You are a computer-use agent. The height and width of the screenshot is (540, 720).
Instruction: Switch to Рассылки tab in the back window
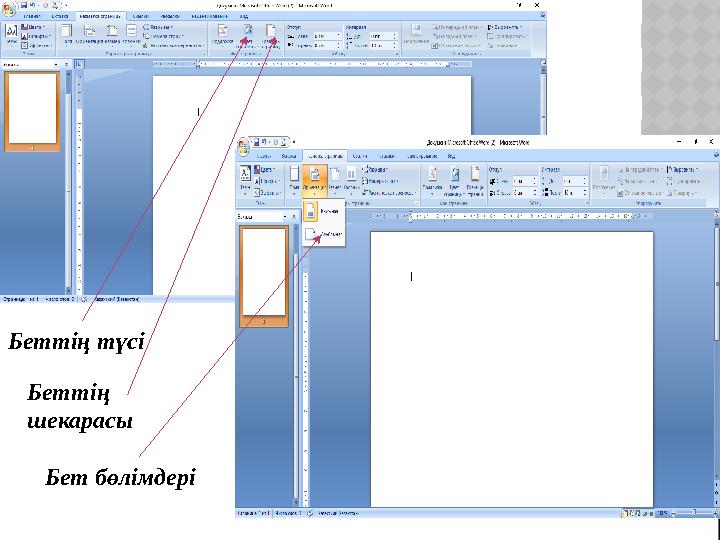pyautogui.click(x=170, y=16)
